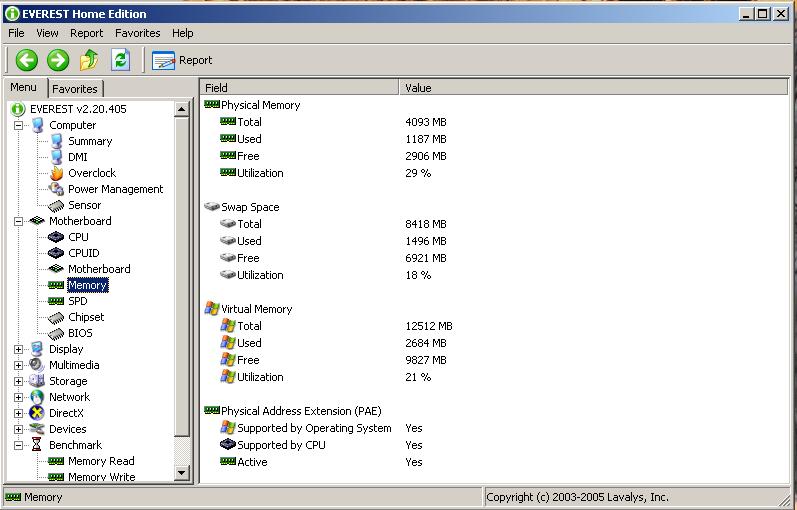The image size is (797, 510).
Task: Click the DirectX yellow X icon
Action: tap(37, 413)
